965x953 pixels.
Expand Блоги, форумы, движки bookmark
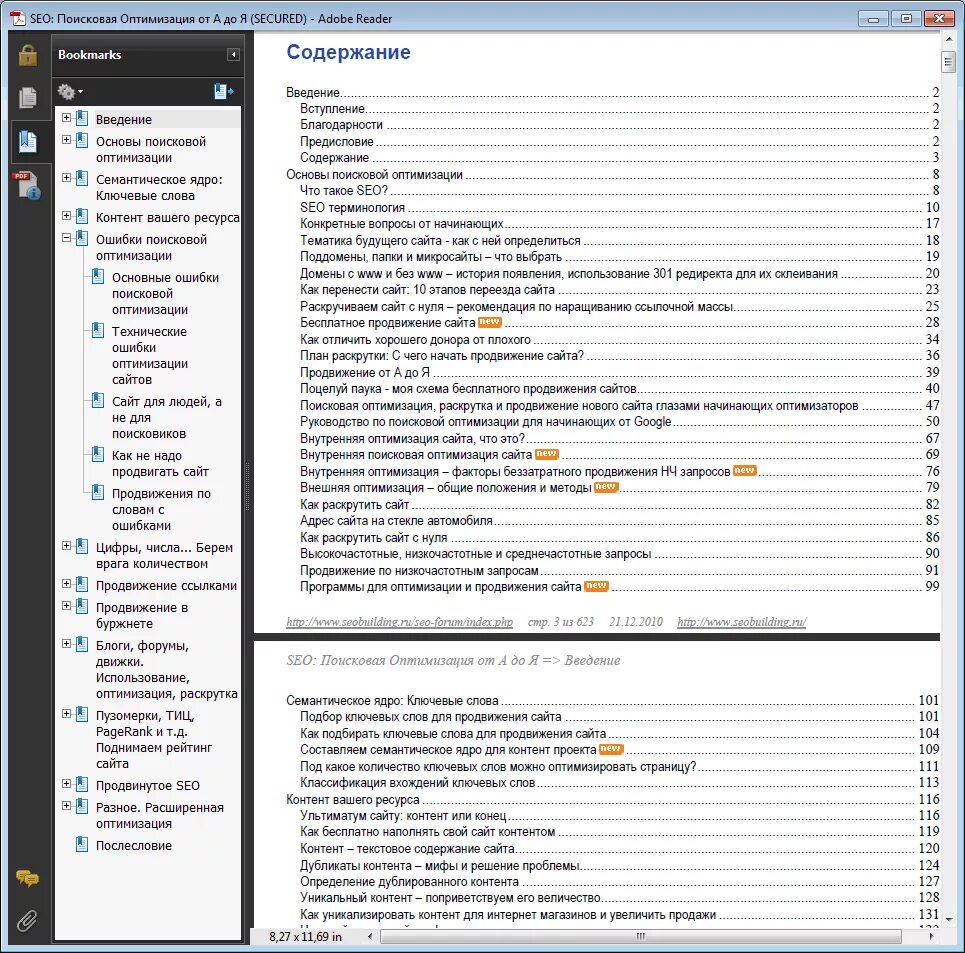coord(66,644)
